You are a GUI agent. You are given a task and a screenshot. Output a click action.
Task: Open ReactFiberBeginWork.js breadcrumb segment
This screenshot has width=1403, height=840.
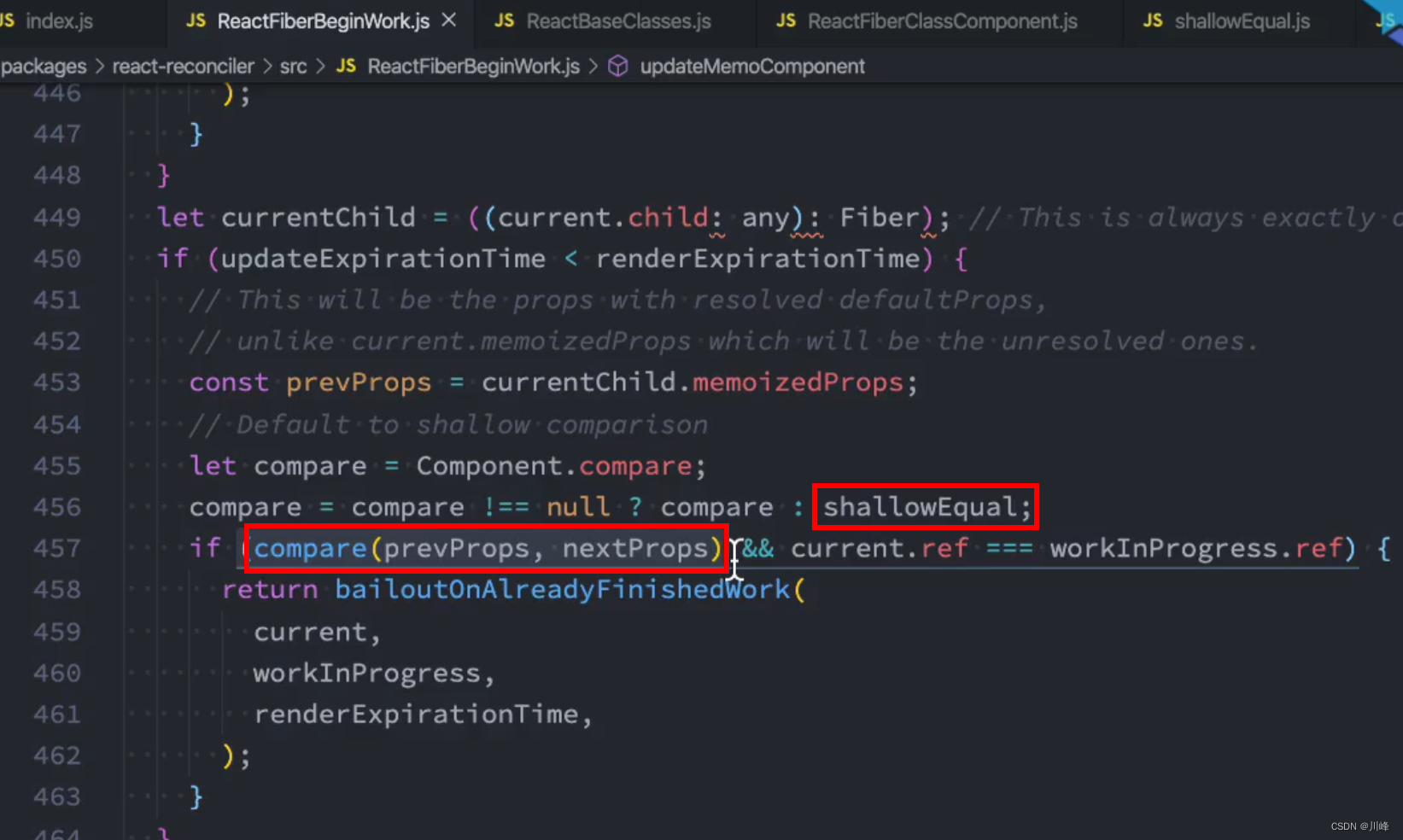point(473,67)
